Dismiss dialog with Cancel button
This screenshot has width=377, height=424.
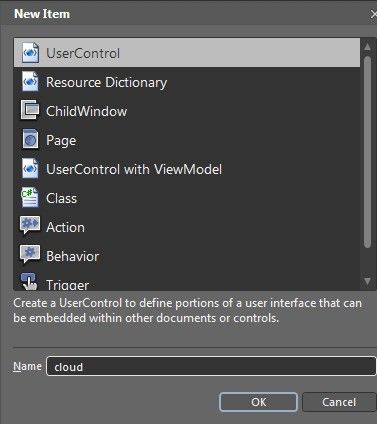339,402
